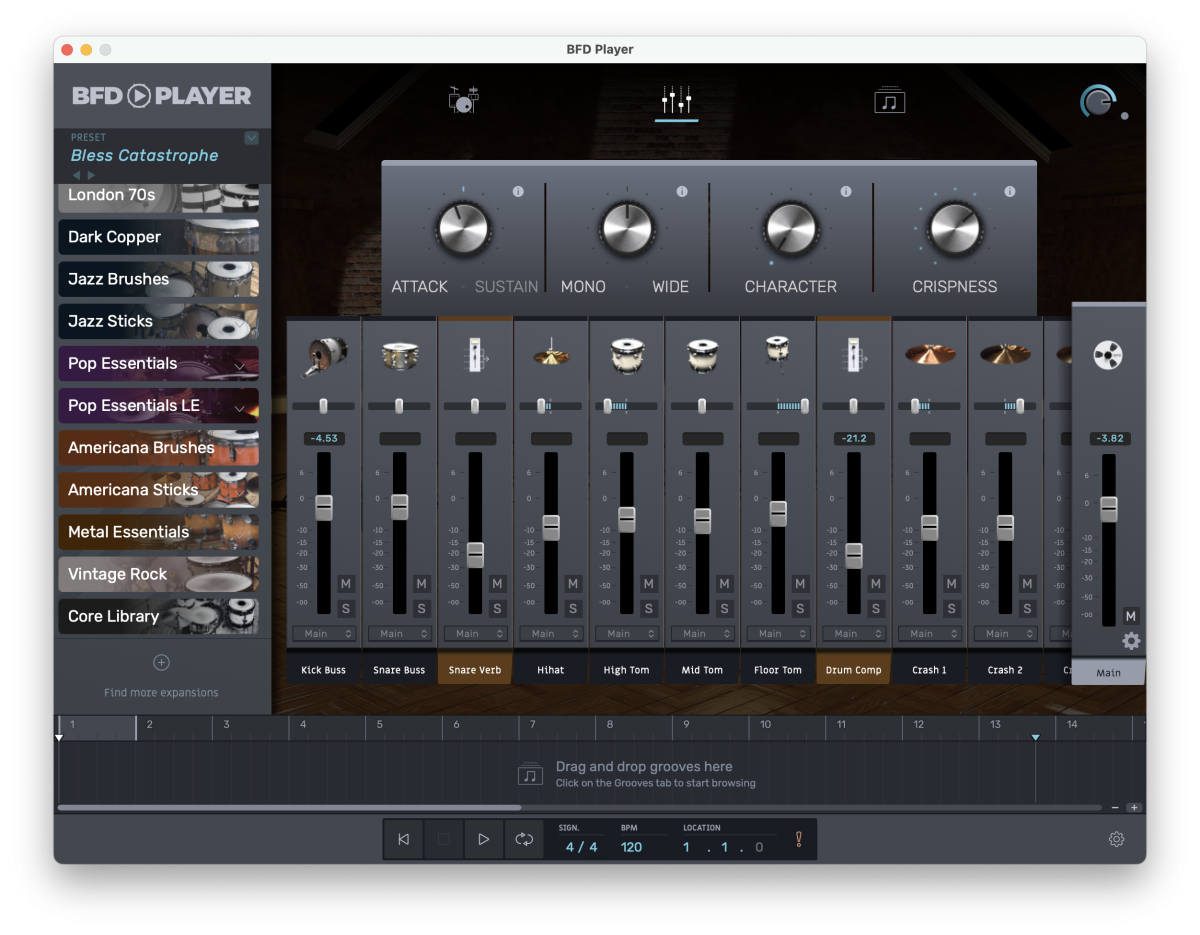The width and height of the screenshot is (1200, 935).
Task: Click the Snare Buss pan slider handle
Action: point(399,406)
